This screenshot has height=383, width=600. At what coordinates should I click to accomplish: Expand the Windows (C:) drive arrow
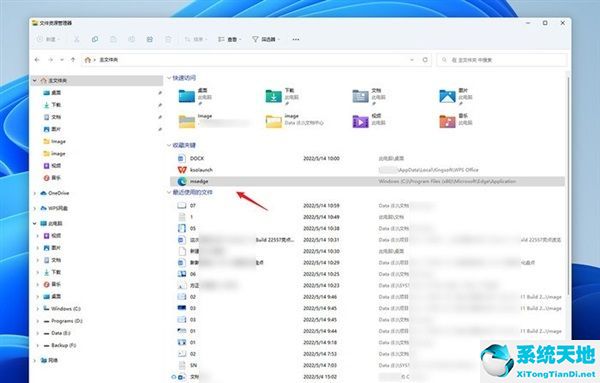click(38, 308)
